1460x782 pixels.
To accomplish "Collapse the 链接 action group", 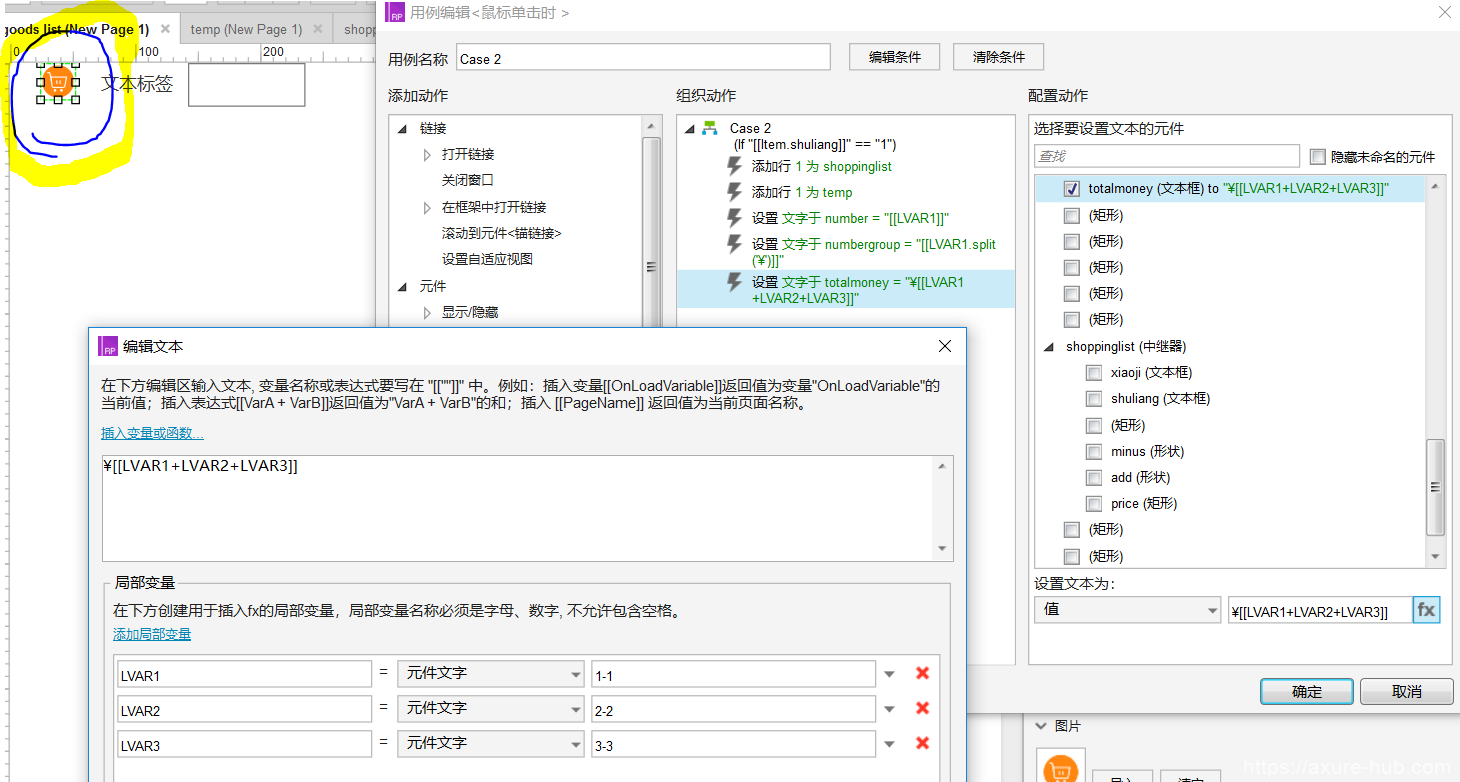I will (403, 128).
